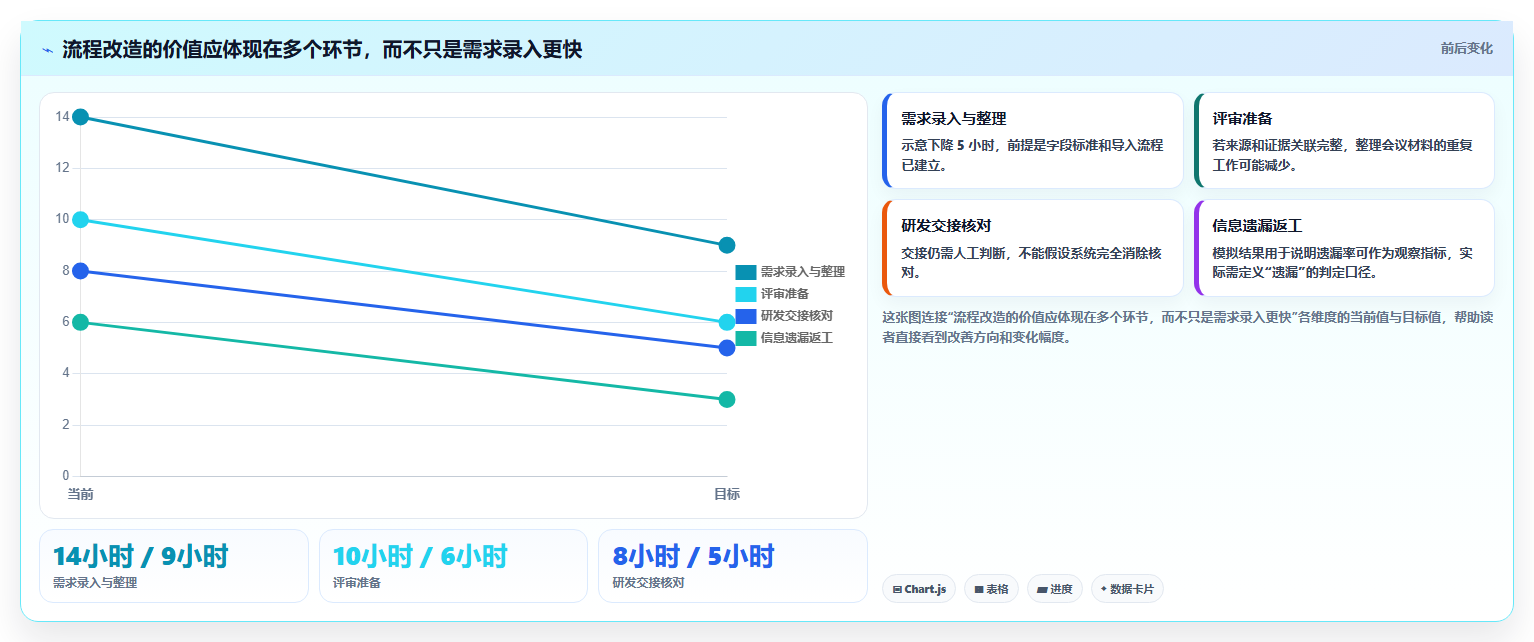Click the text starting 模拟结果用于说明遗漏率
The height and width of the screenshot is (642, 1534).
(1342, 262)
